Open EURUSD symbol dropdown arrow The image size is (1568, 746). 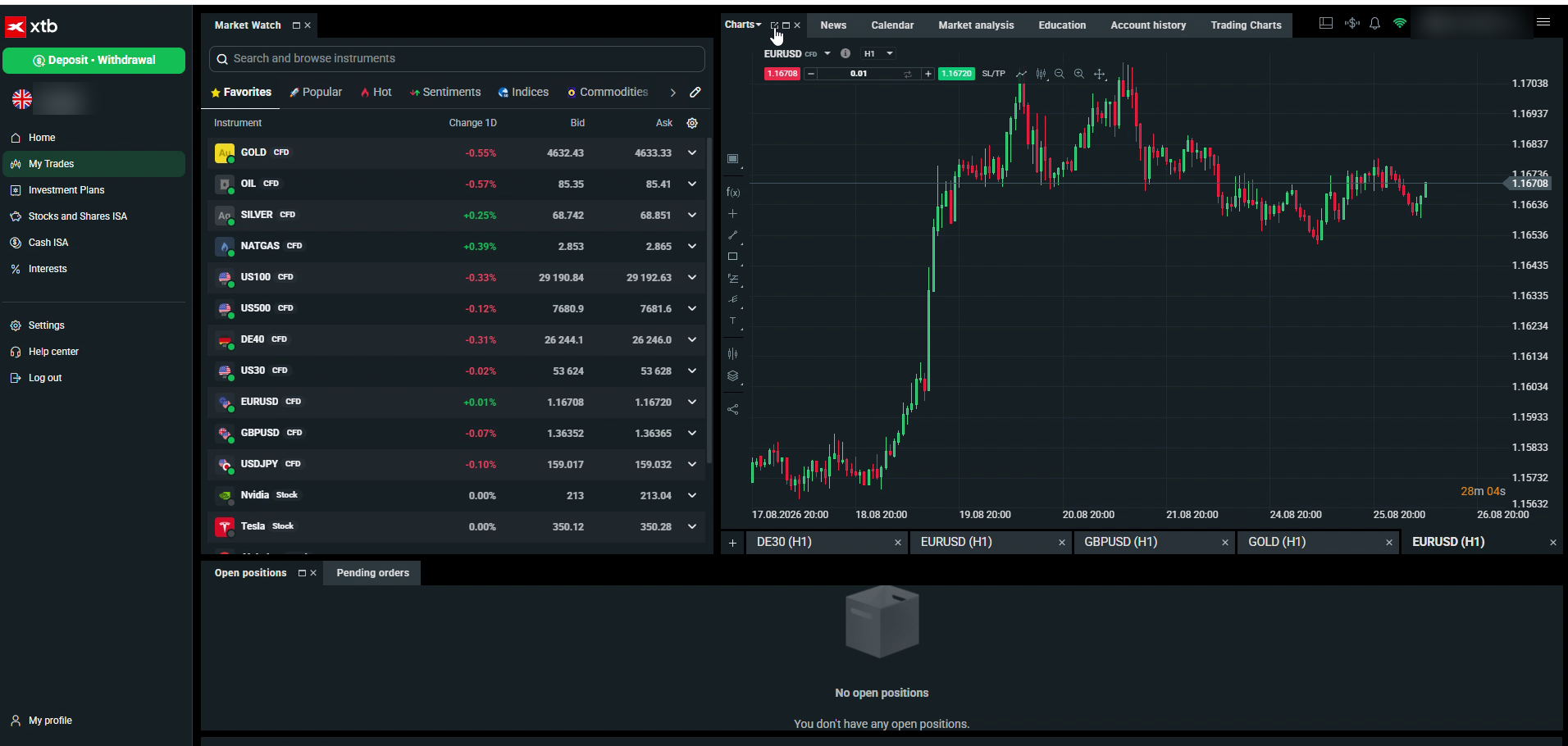click(827, 53)
